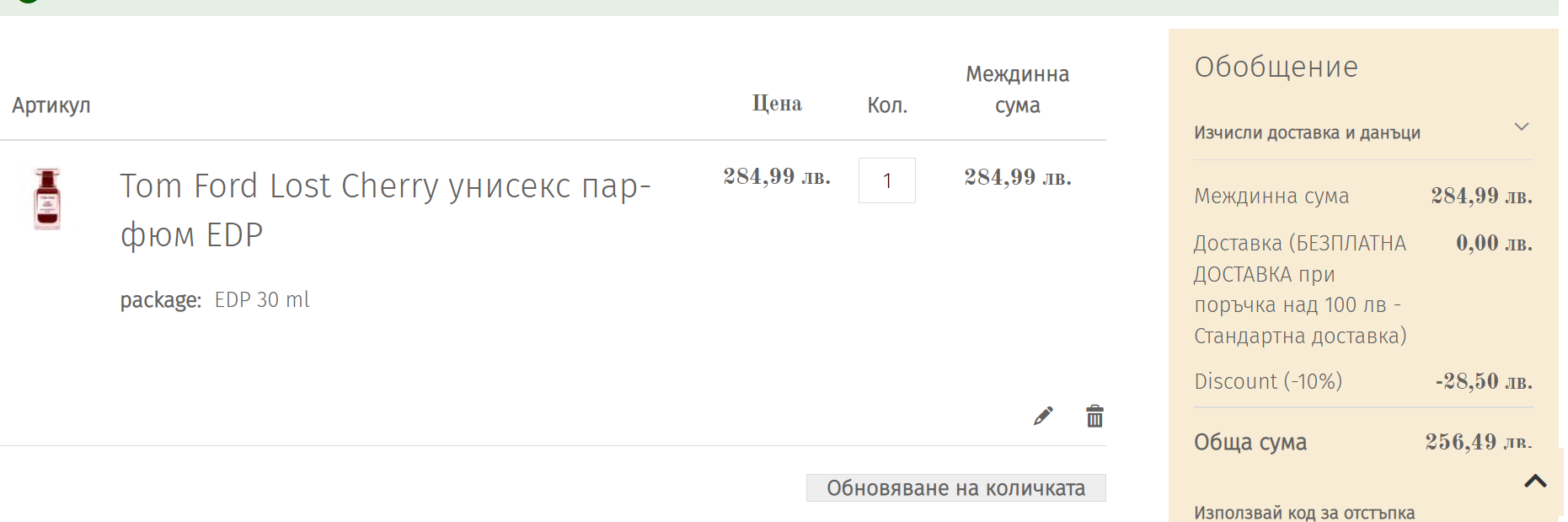The width and height of the screenshot is (1568, 522).
Task: Click the Цена column header
Action: point(776,104)
